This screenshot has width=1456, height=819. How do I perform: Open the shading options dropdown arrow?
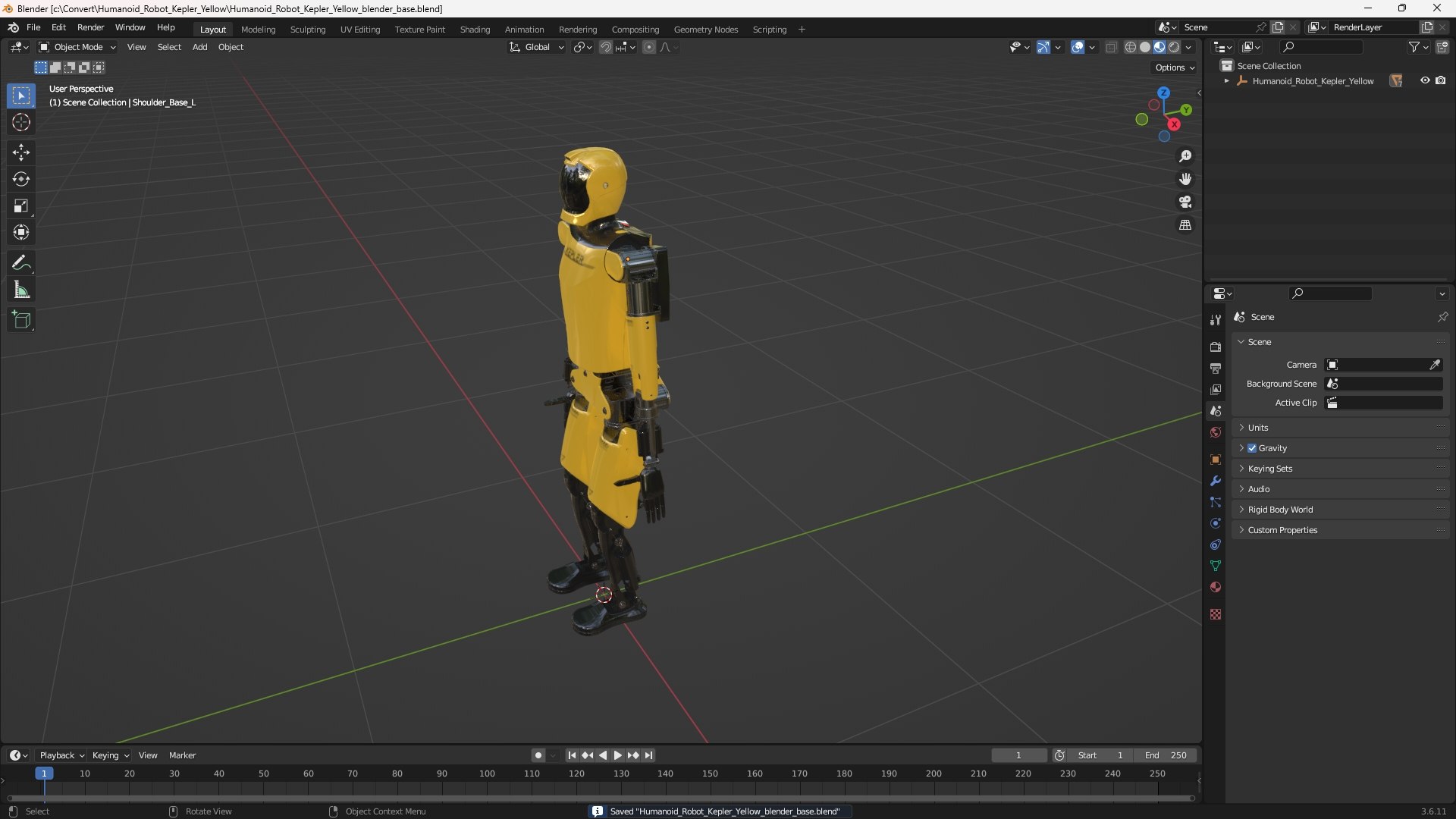(x=1188, y=47)
